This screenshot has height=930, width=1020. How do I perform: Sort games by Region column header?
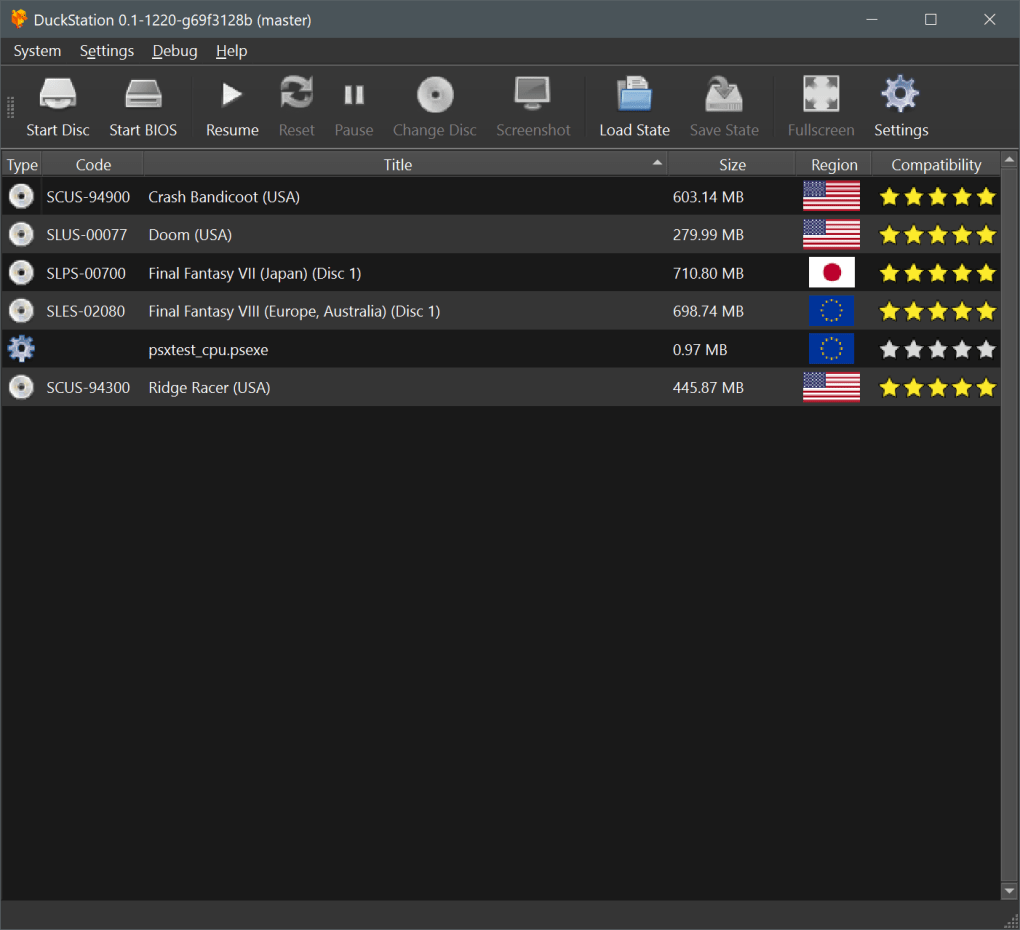point(834,165)
